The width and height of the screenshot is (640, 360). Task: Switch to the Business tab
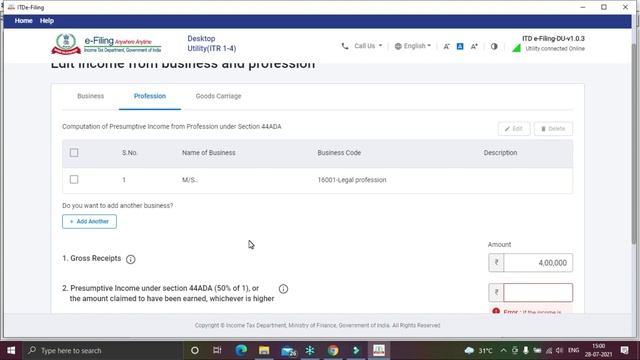click(x=91, y=96)
